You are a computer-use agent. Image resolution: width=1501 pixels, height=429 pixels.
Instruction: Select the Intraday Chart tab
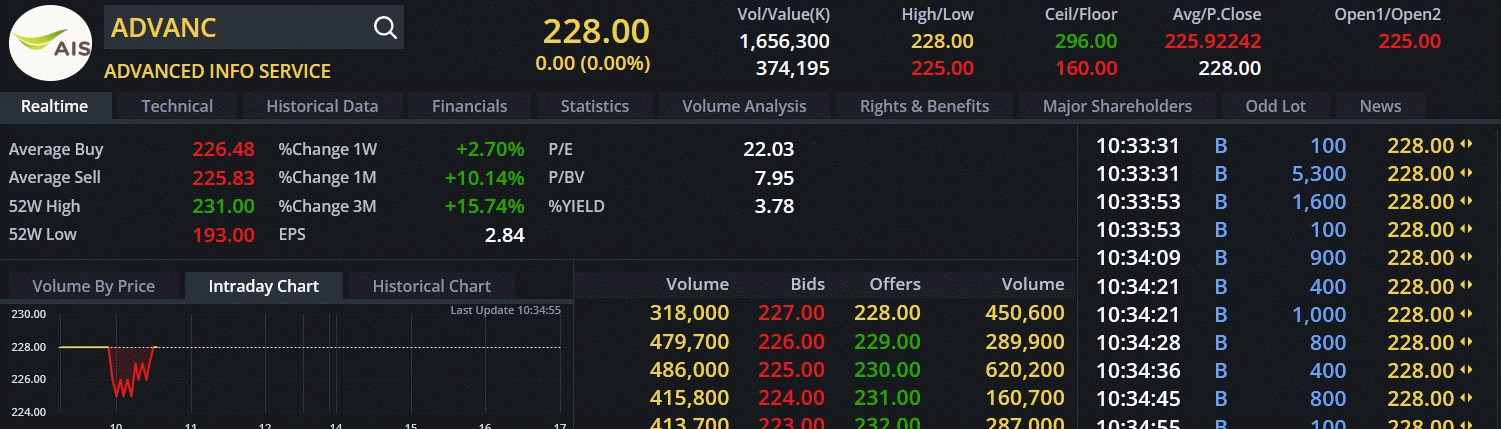[264, 286]
